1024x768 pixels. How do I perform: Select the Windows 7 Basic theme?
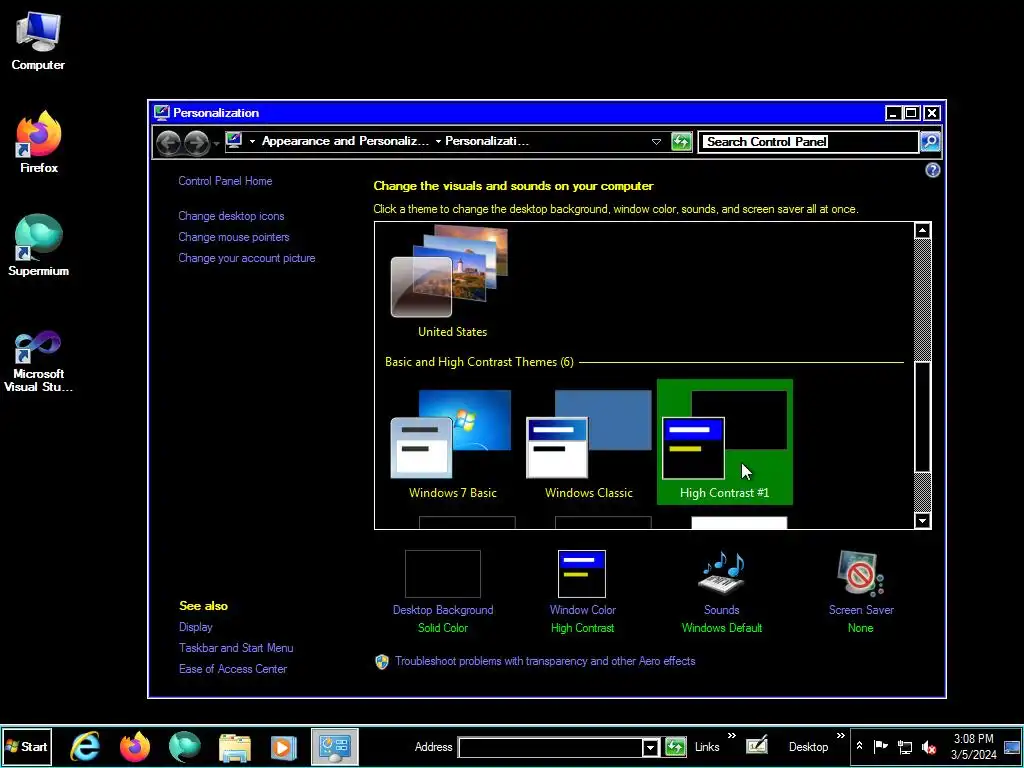(x=453, y=442)
